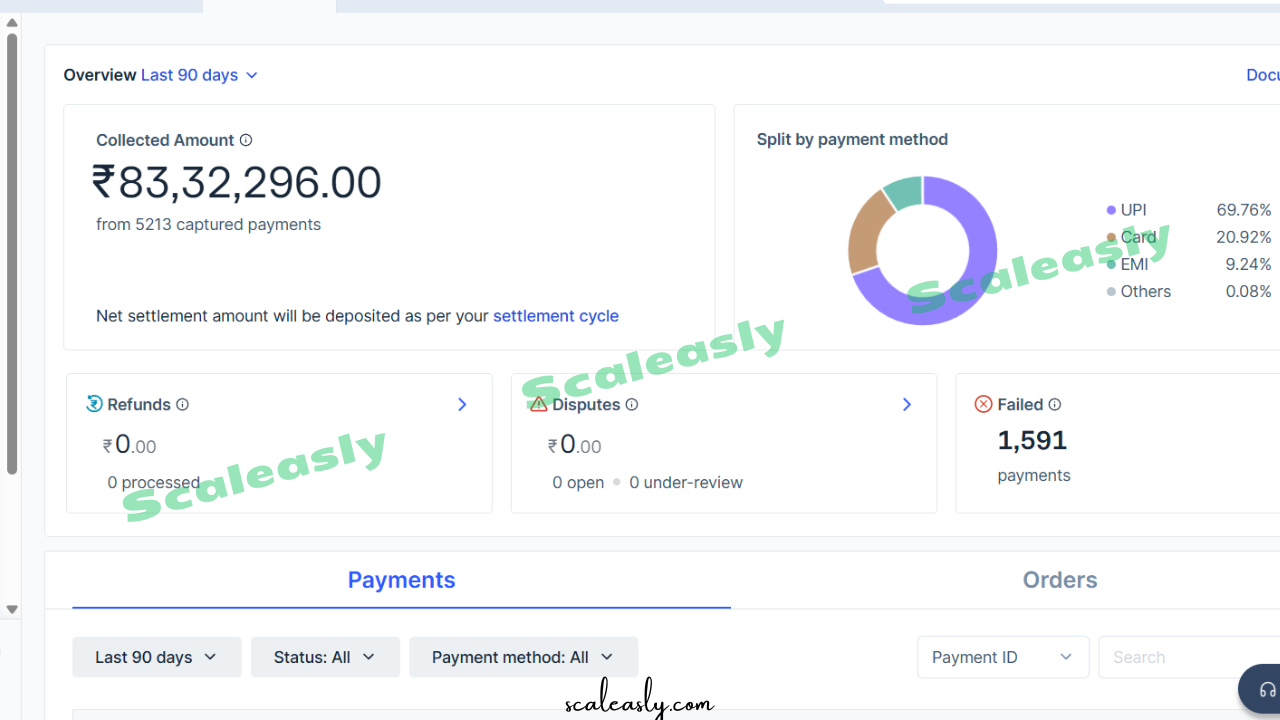The width and height of the screenshot is (1280, 720).
Task: Open the Collected Amount info tooltip icon
Action: tap(246, 140)
